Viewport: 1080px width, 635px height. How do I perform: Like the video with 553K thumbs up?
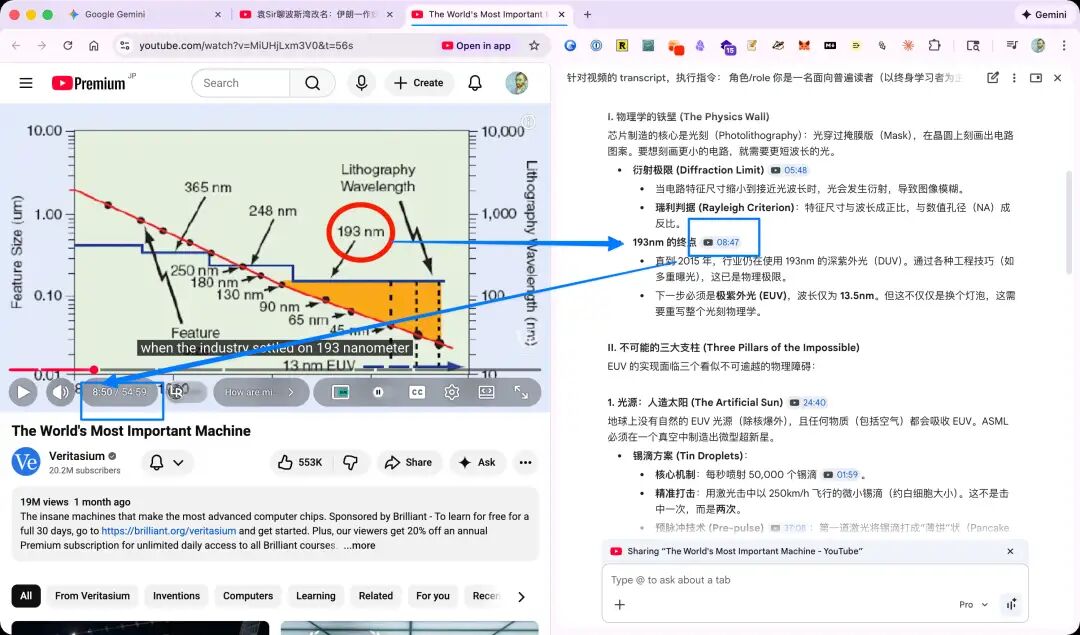[300, 462]
